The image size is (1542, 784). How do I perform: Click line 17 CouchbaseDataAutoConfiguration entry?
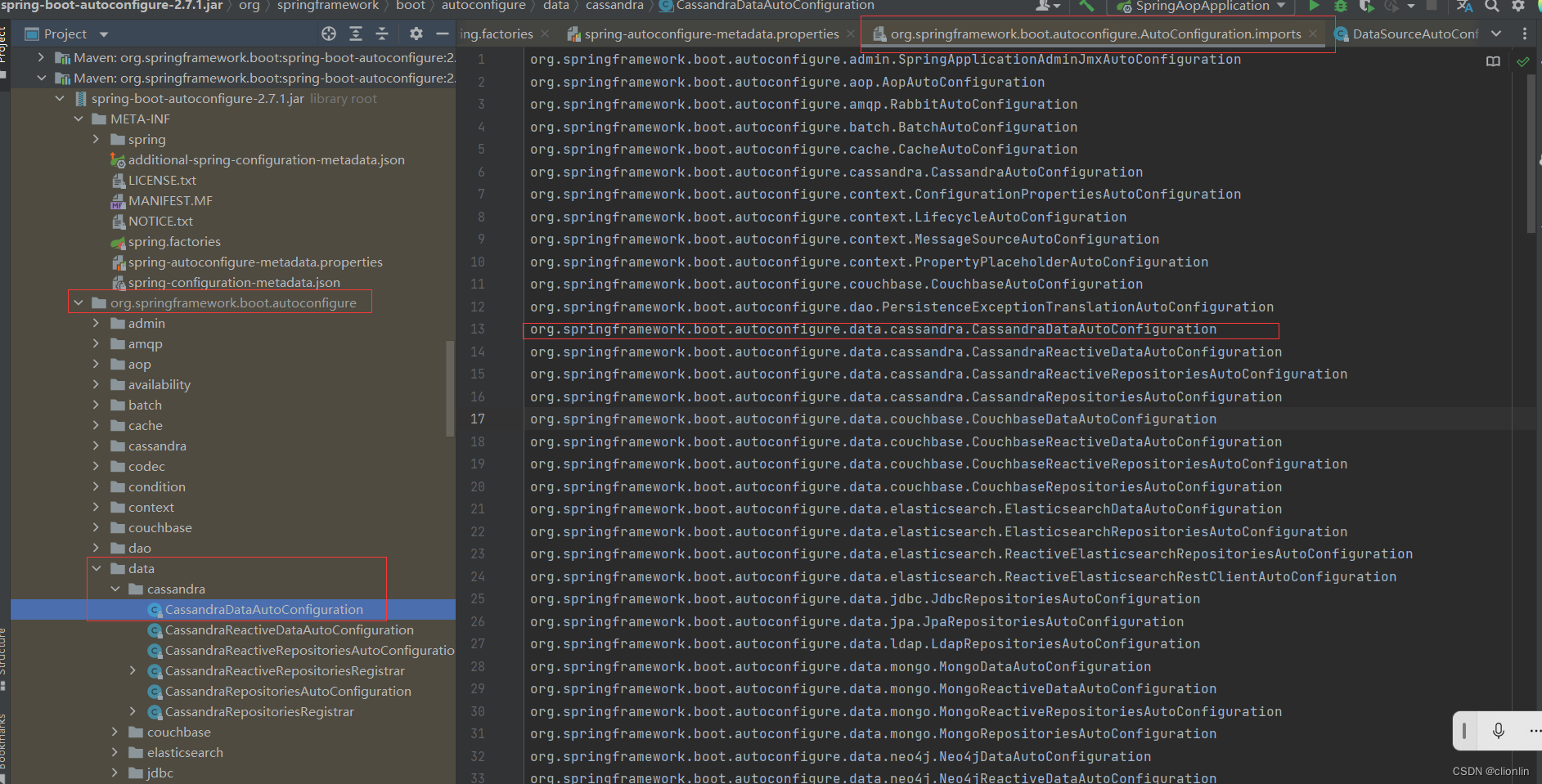pyautogui.click(x=873, y=419)
